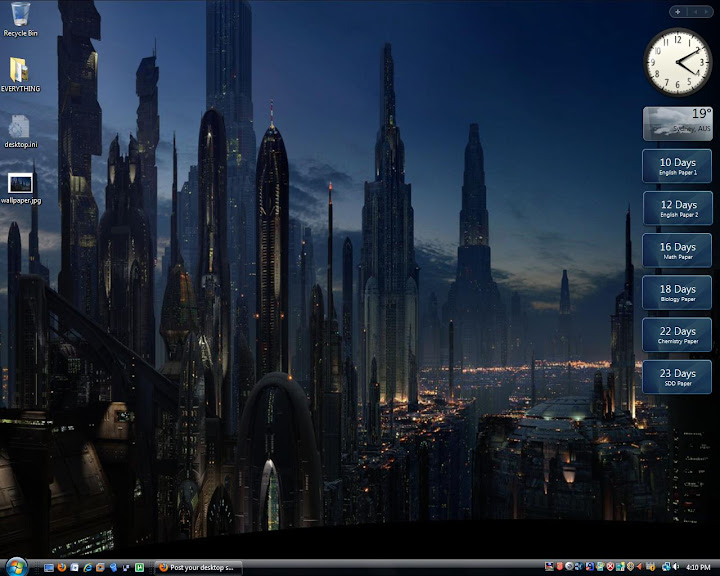This screenshot has height=576, width=720.
Task: Switch to the 'Post your desktop s...' Firefox window
Action: pyautogui.click(x=198, y=567)
